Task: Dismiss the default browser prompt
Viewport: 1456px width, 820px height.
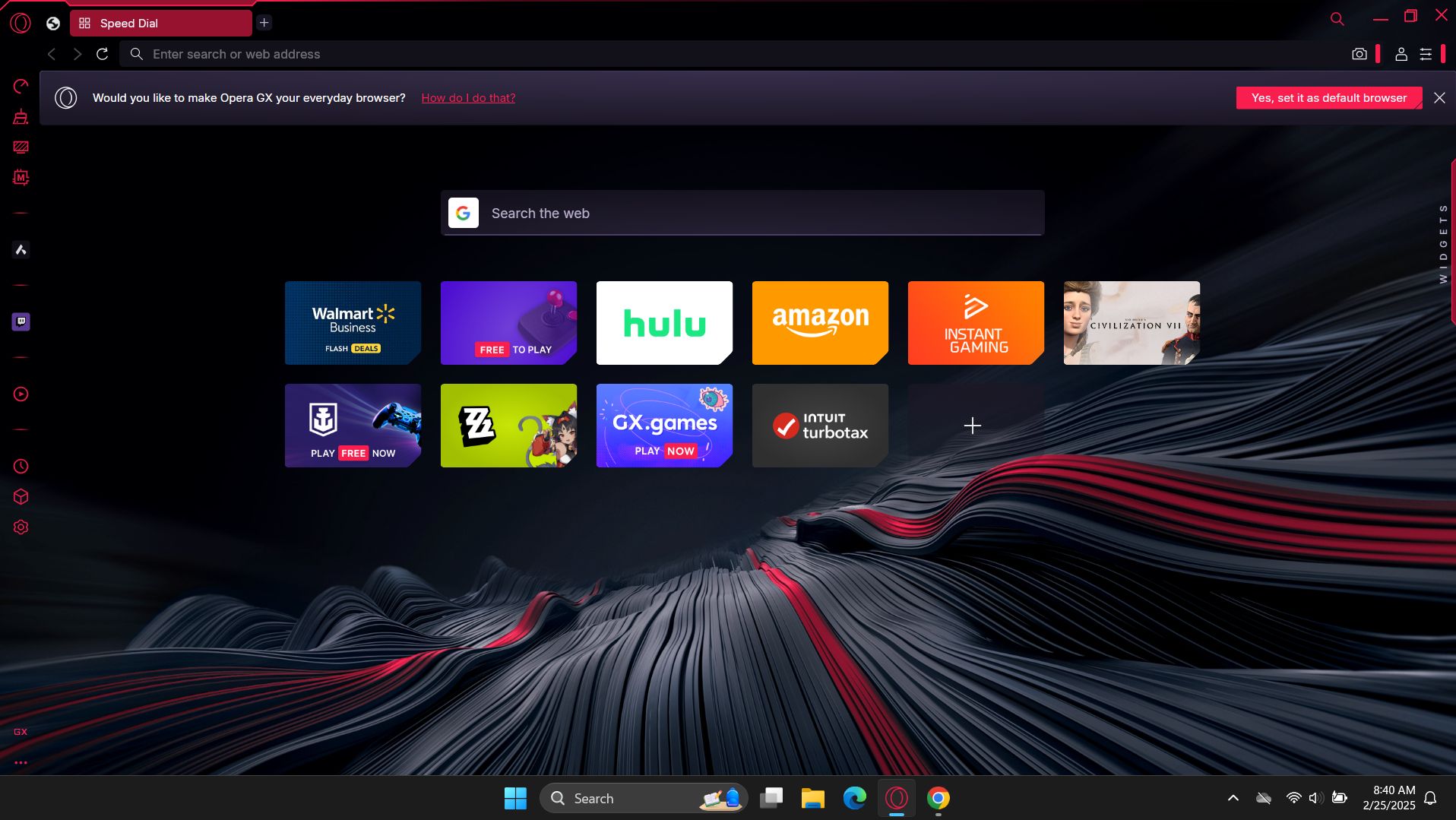Action: point(1439,98)
